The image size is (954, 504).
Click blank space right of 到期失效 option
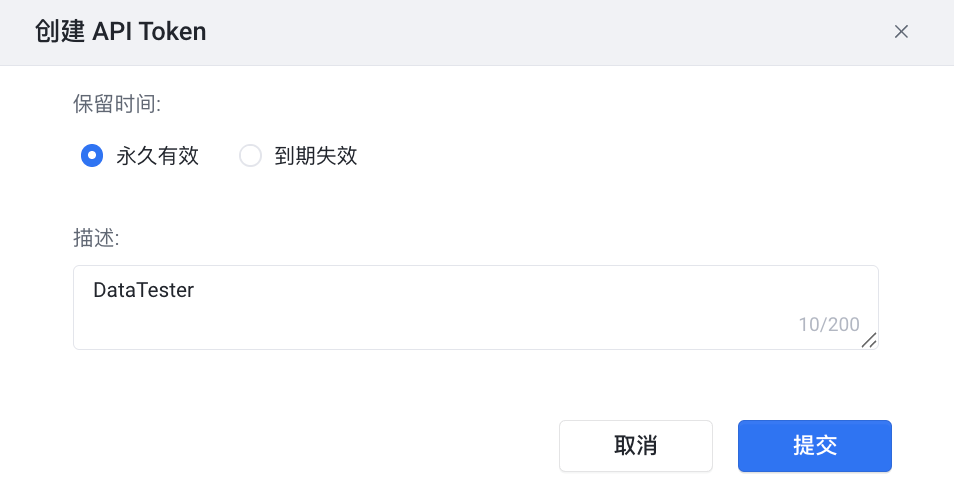click(600, 156)
